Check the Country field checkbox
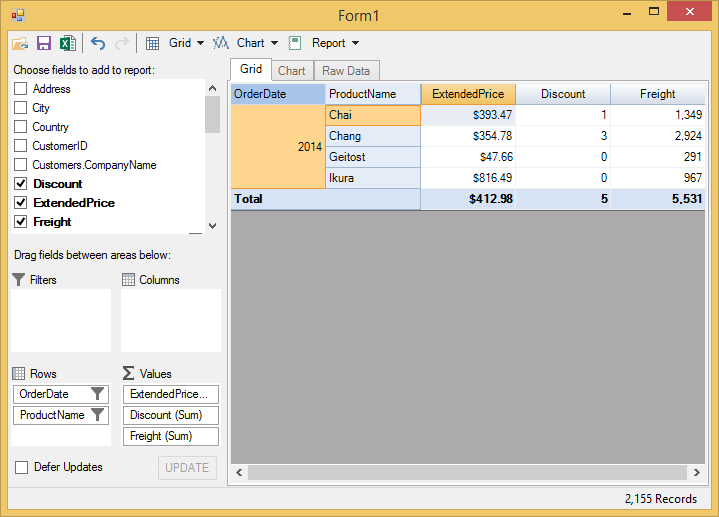This screenshot has width=719, height=517. click(x=20, y=127)
